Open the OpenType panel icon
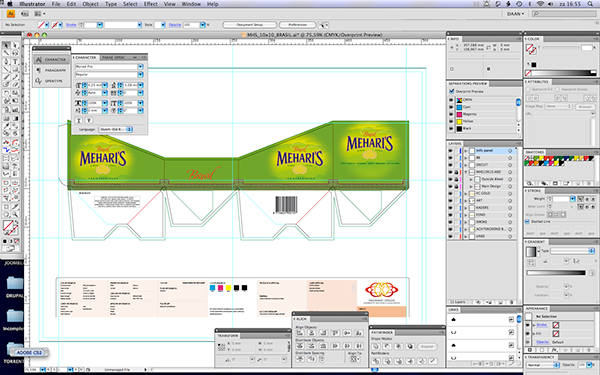The width and height of the screenshot is (600, 375). (x=51, y=81)
